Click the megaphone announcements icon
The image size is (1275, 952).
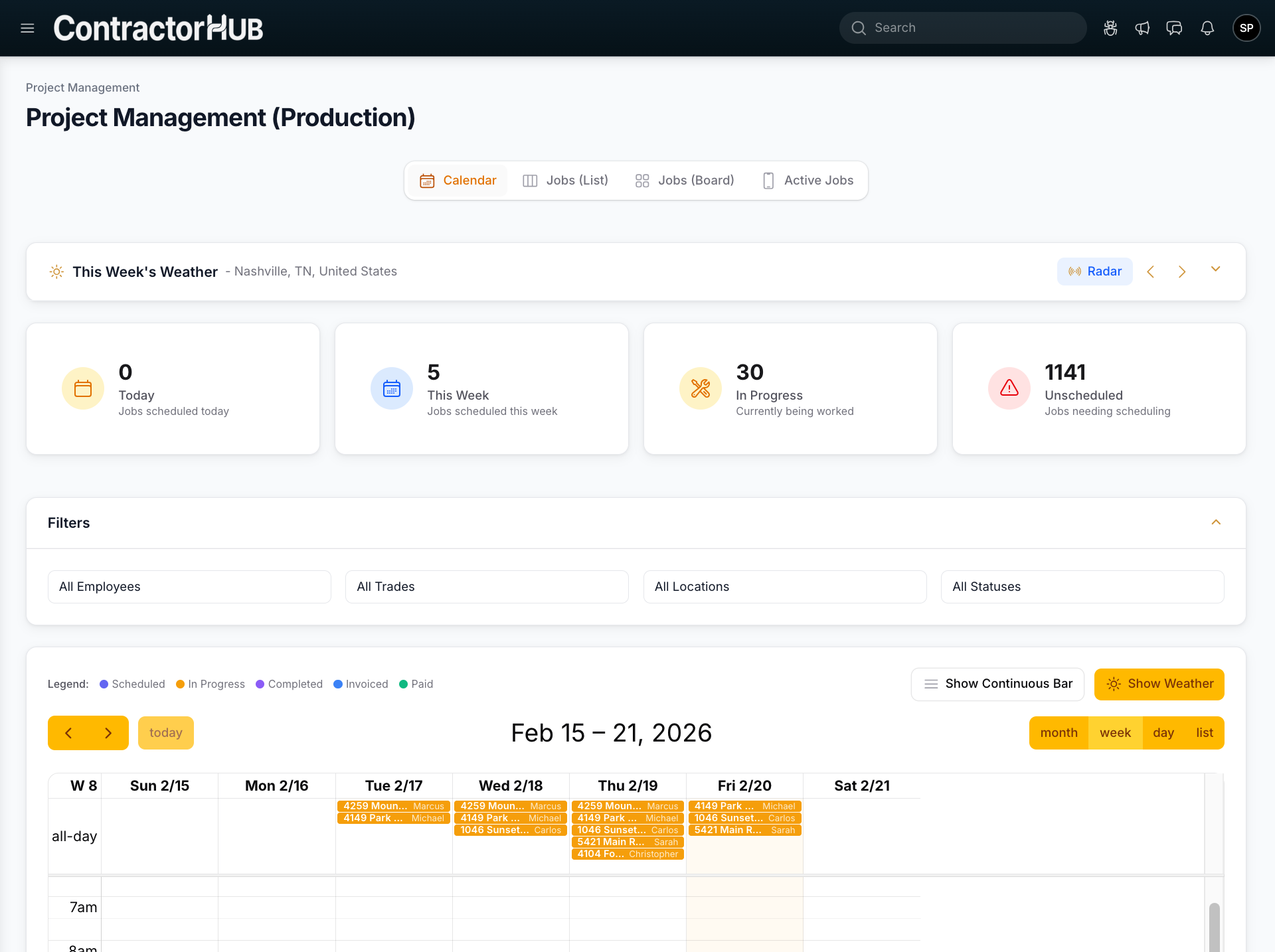(x=1142, y=28)
